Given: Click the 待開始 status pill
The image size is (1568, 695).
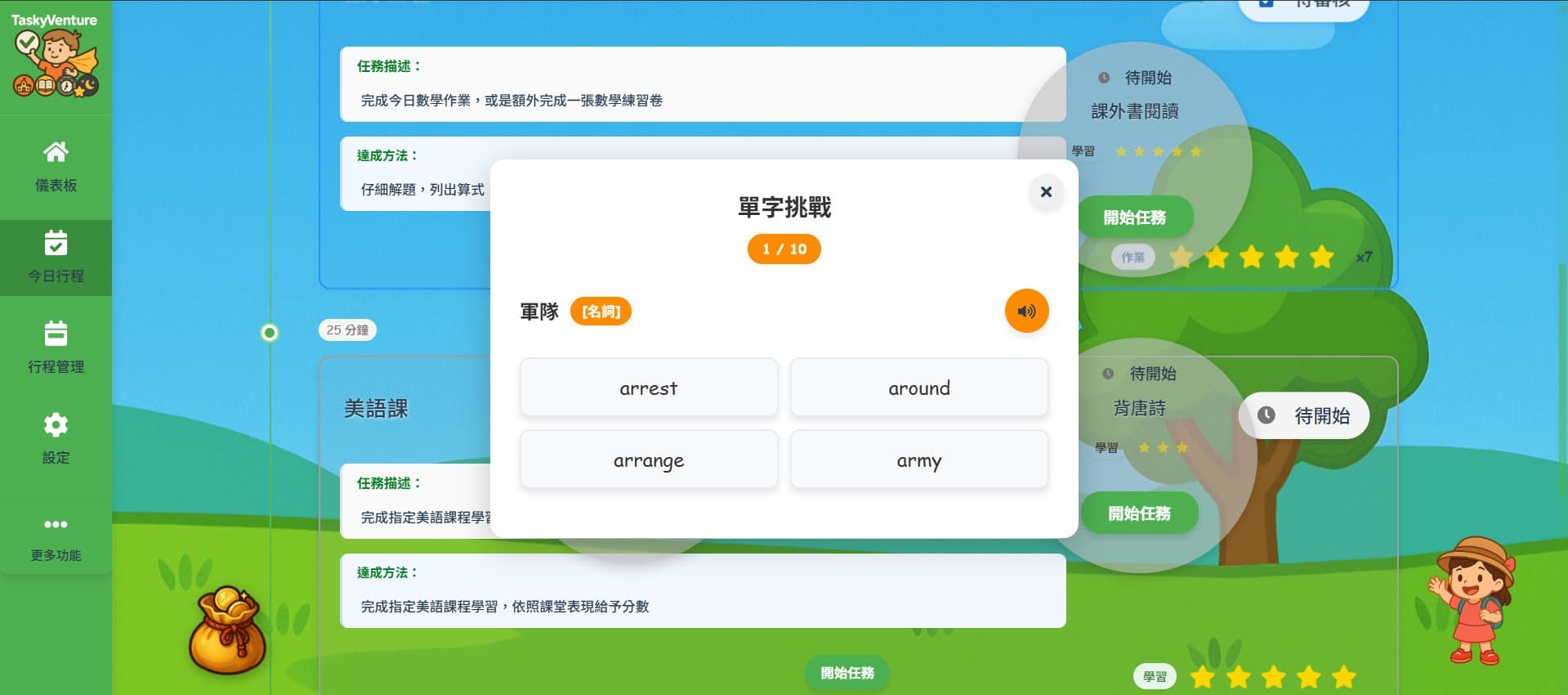Looking at the screenshot, I should tap(1304, 415).
